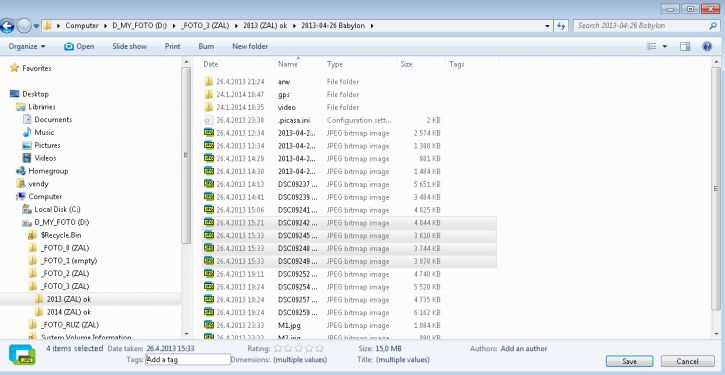Open the address bar history dropdown

pos(547,26)
